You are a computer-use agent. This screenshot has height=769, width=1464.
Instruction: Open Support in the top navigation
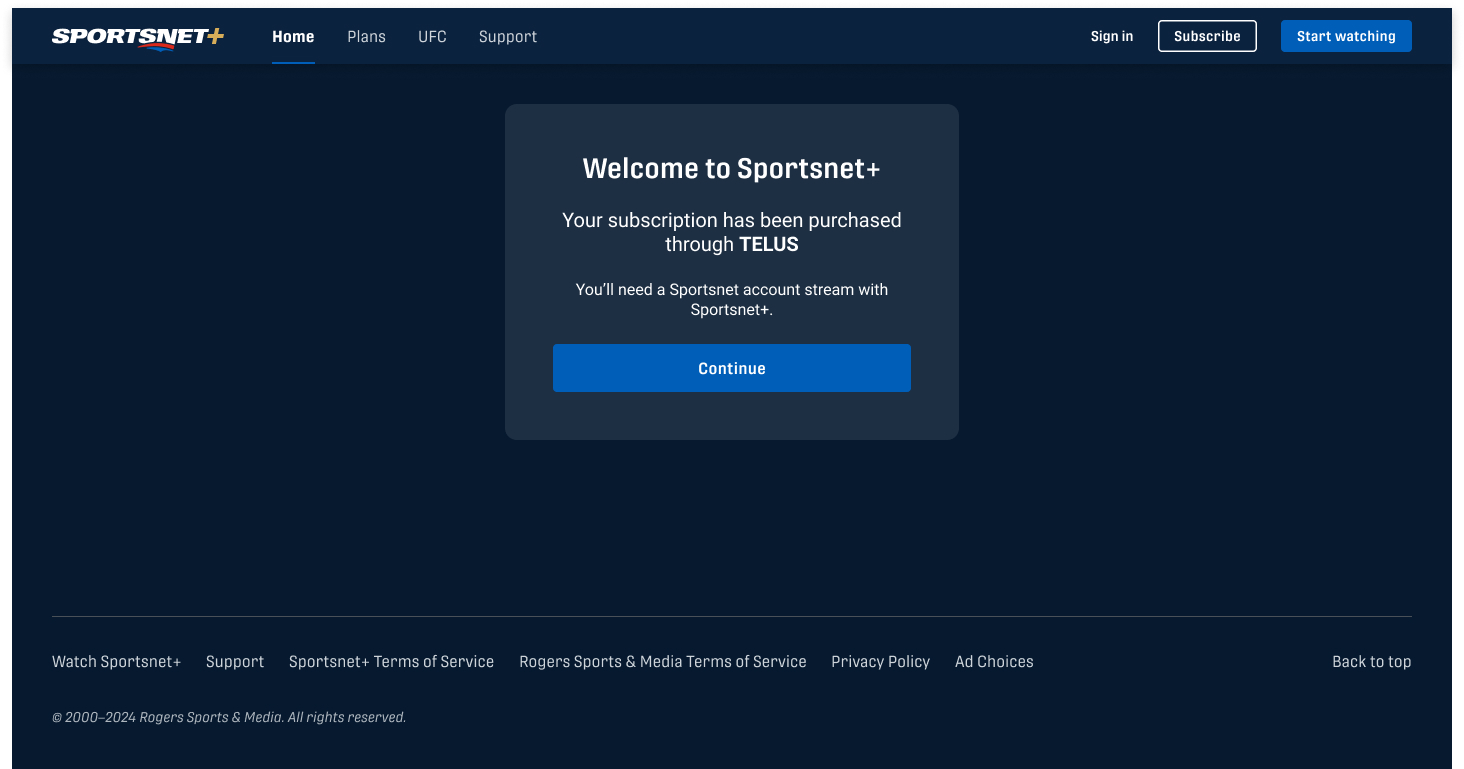508,37
